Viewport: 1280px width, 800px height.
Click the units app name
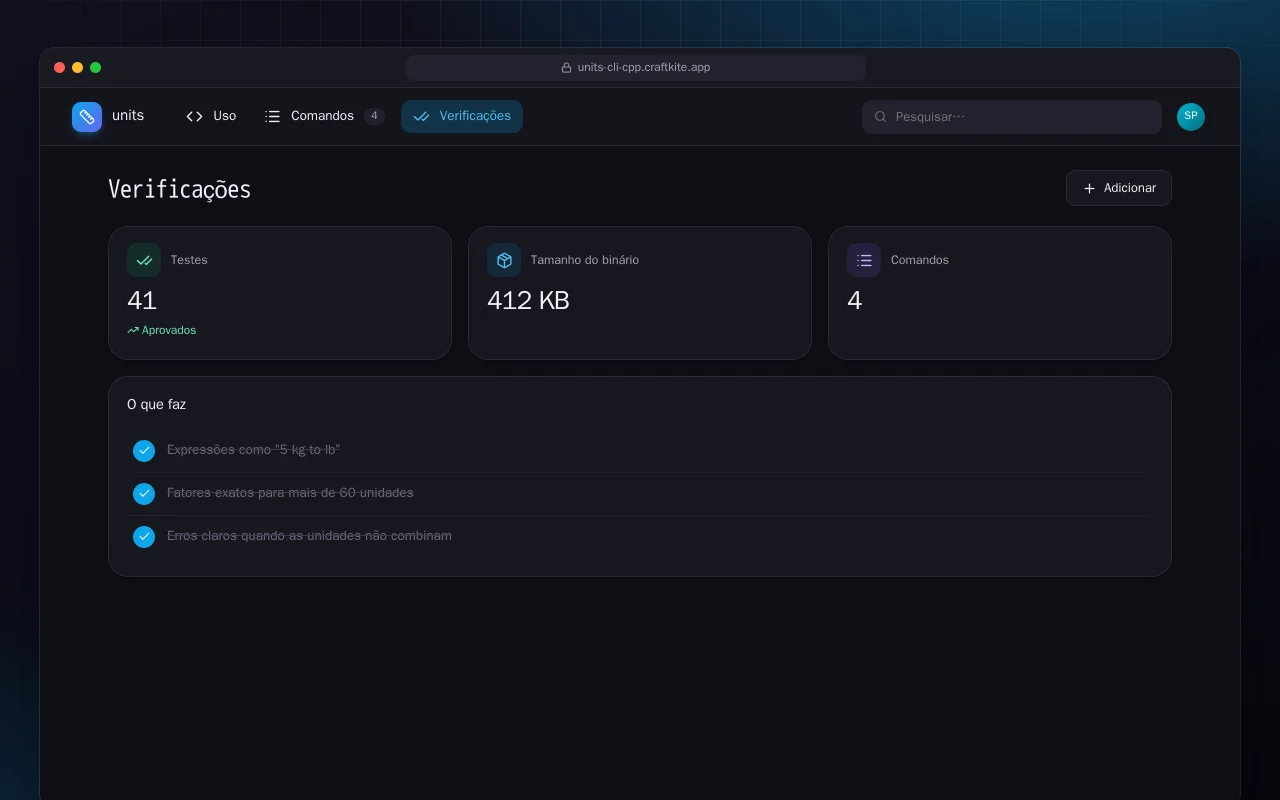point(128,116)
